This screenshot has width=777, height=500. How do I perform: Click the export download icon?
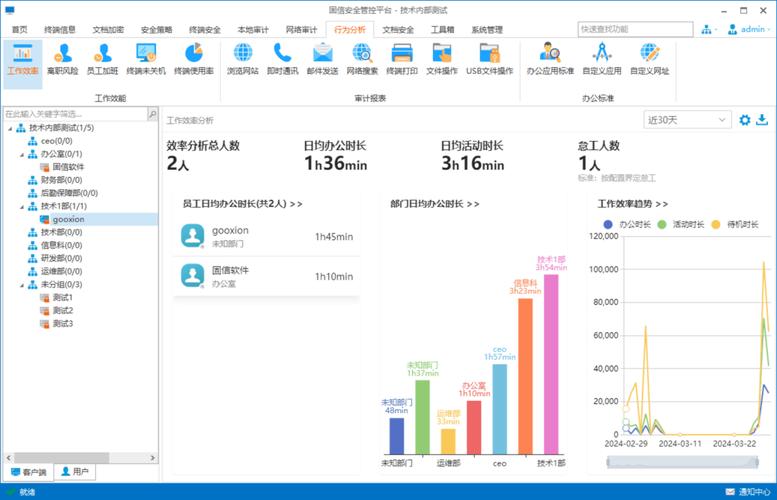[762, 120]
